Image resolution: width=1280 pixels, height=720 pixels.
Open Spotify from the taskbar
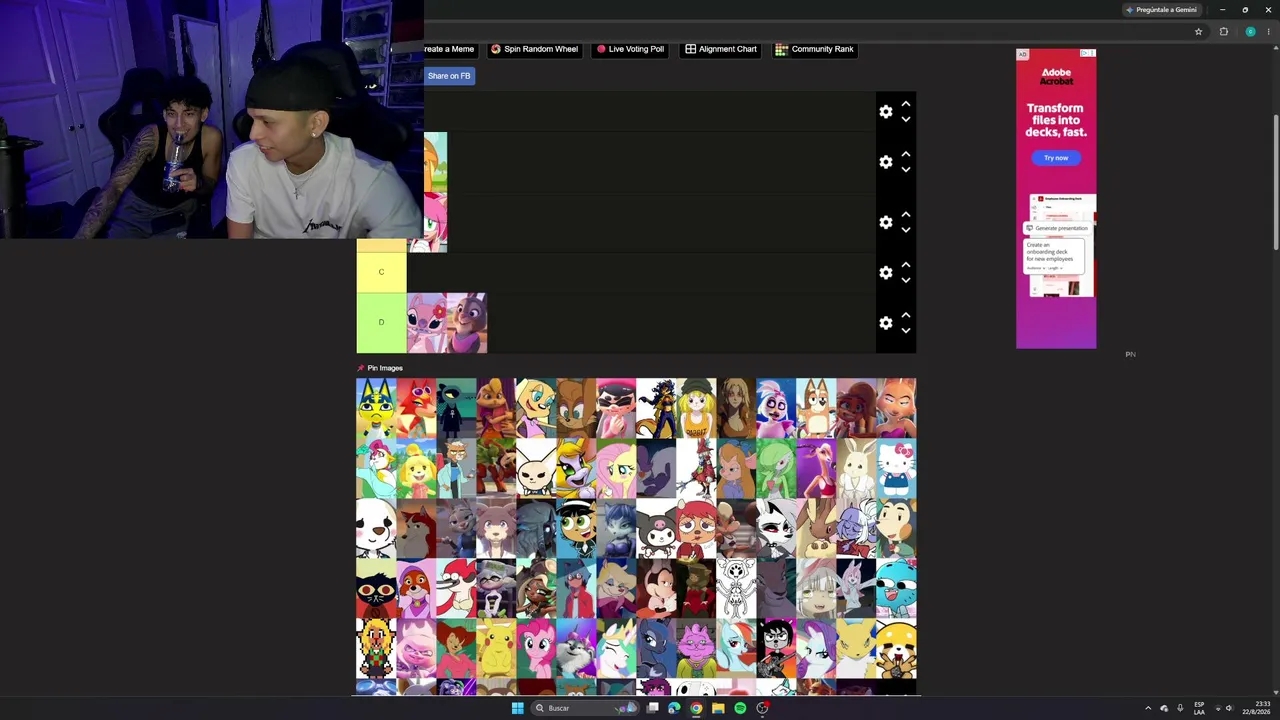pyautogui.click(x=740, y=708)
